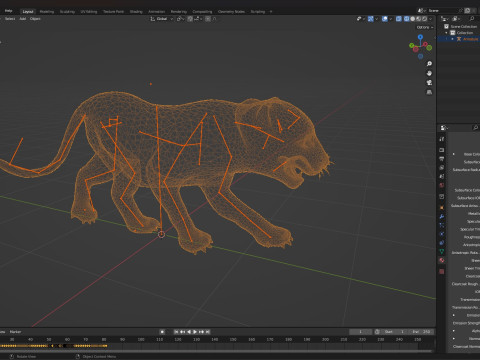Open the Options dropdown in viewport

point(425,27)
